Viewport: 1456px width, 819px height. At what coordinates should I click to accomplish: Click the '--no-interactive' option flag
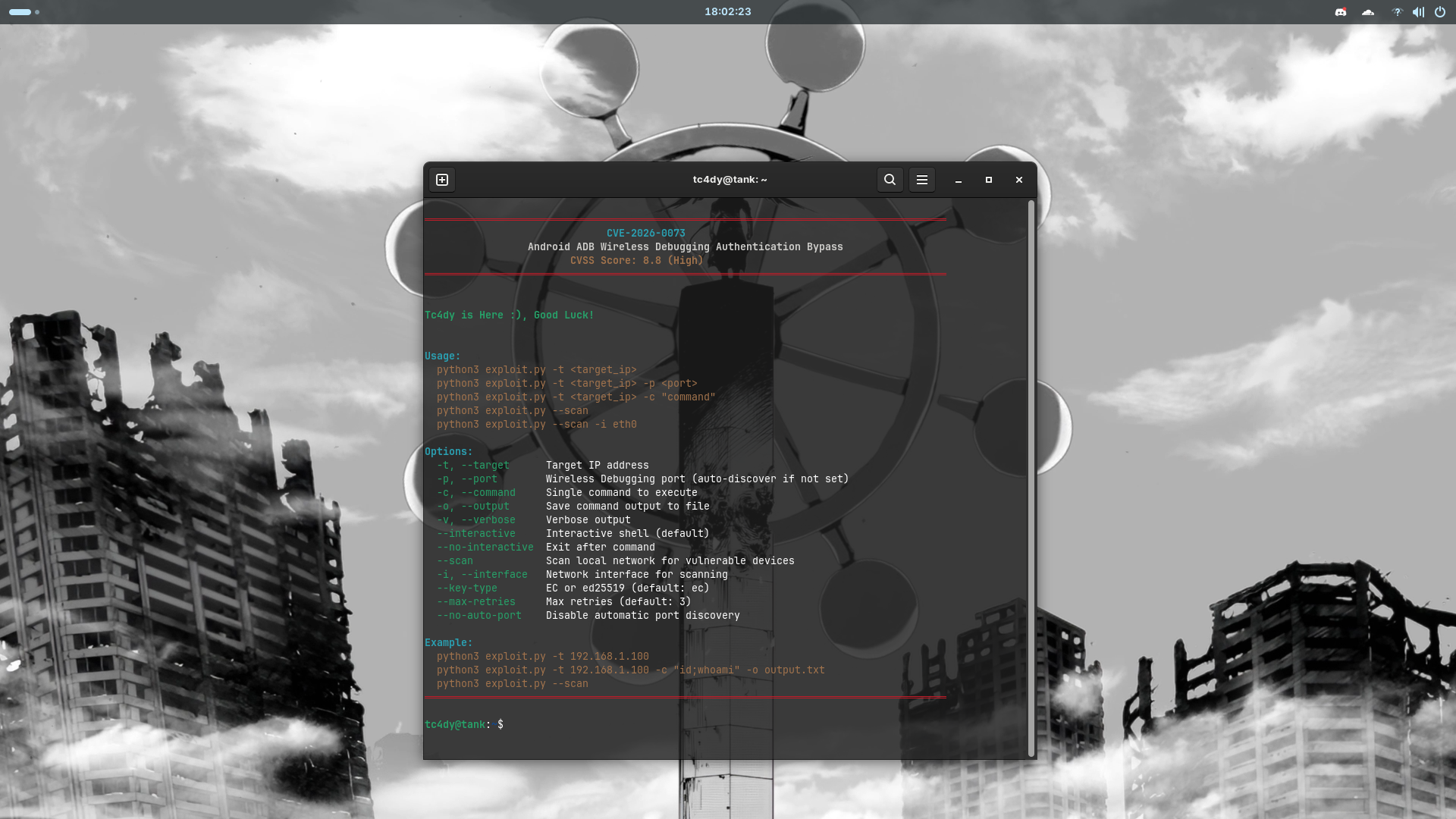(485, 548)
